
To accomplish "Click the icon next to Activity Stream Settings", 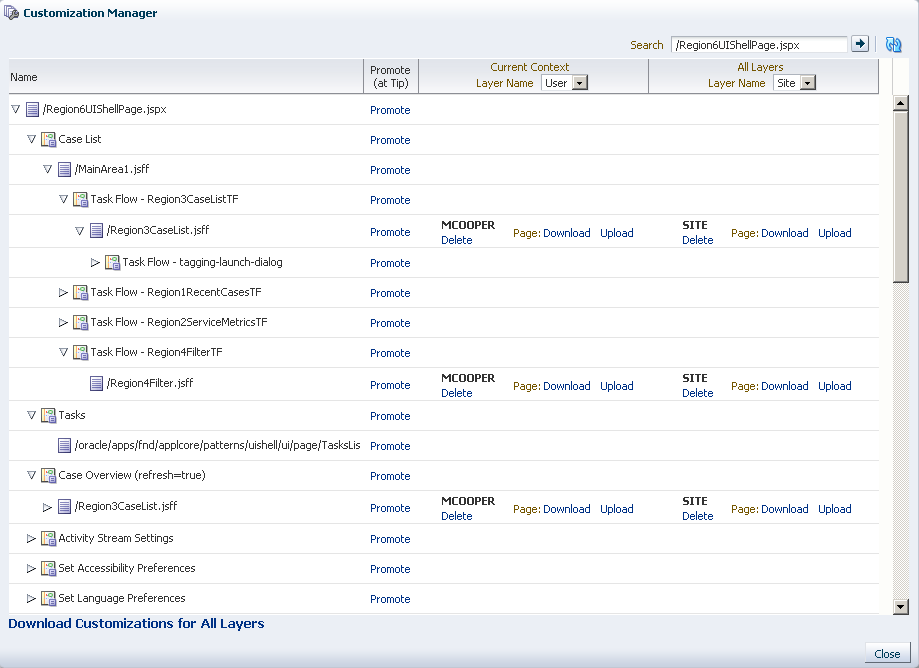I will (x=47, y=539).
